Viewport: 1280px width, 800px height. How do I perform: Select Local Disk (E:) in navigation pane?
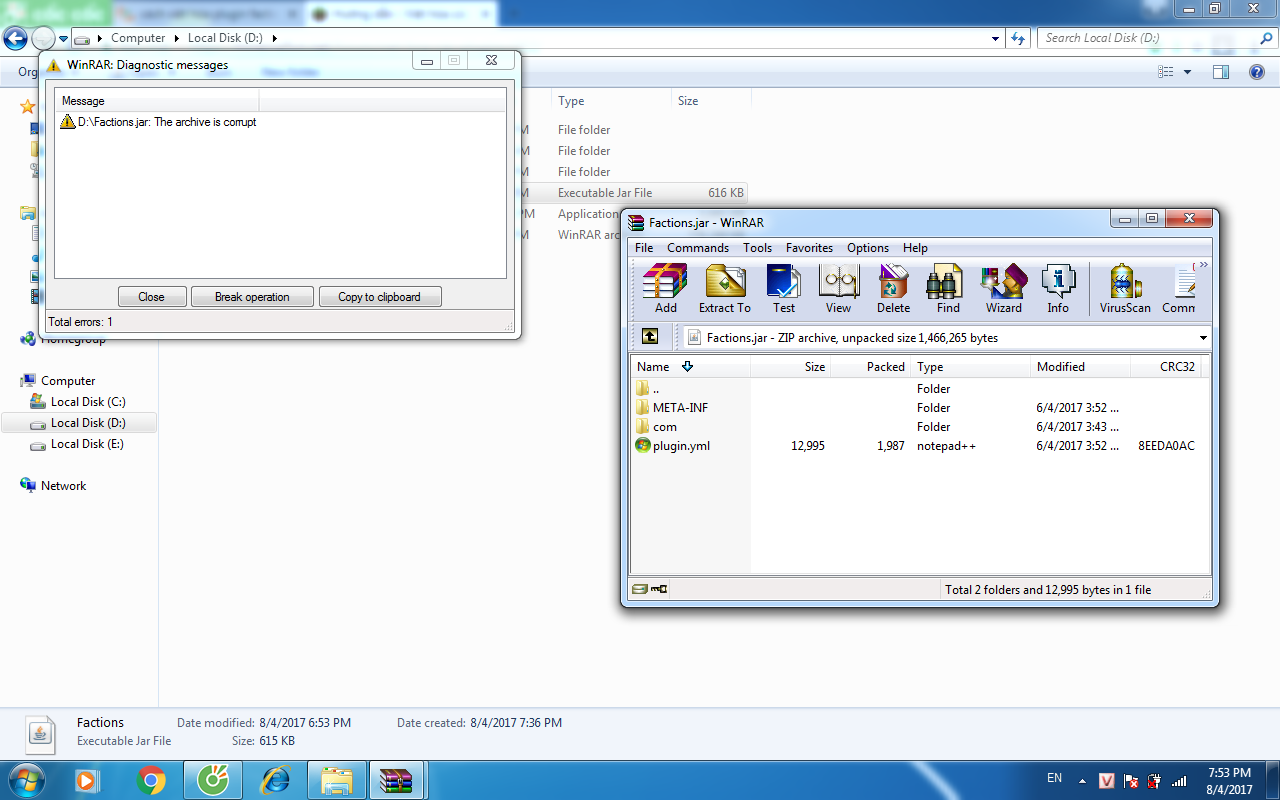(87, 444)
